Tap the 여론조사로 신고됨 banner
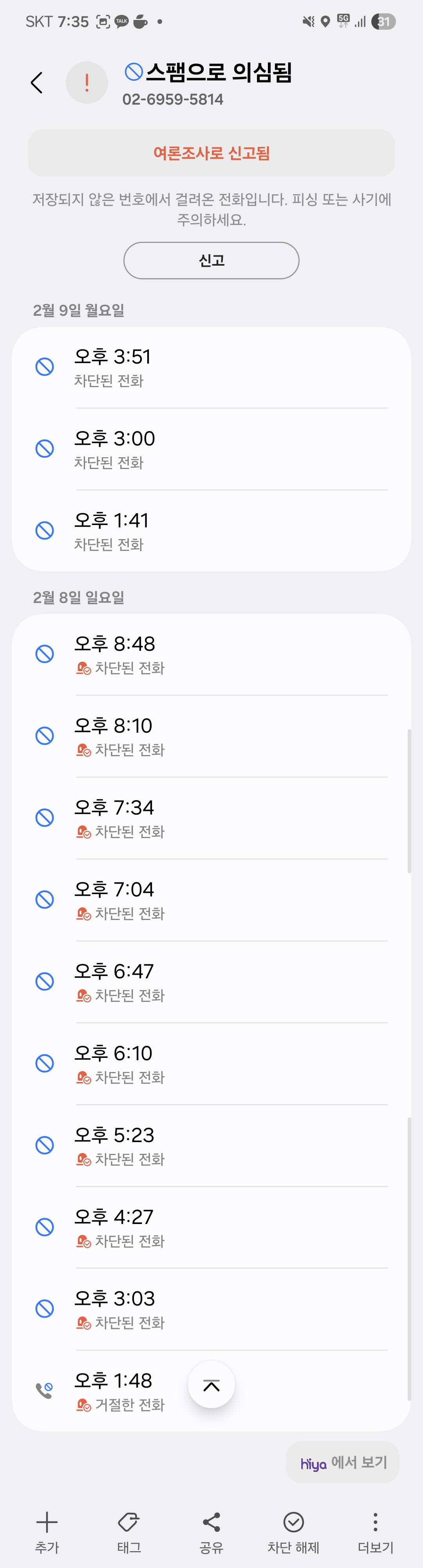Viewport: 423px width, 1568px height. click(211, 153)
